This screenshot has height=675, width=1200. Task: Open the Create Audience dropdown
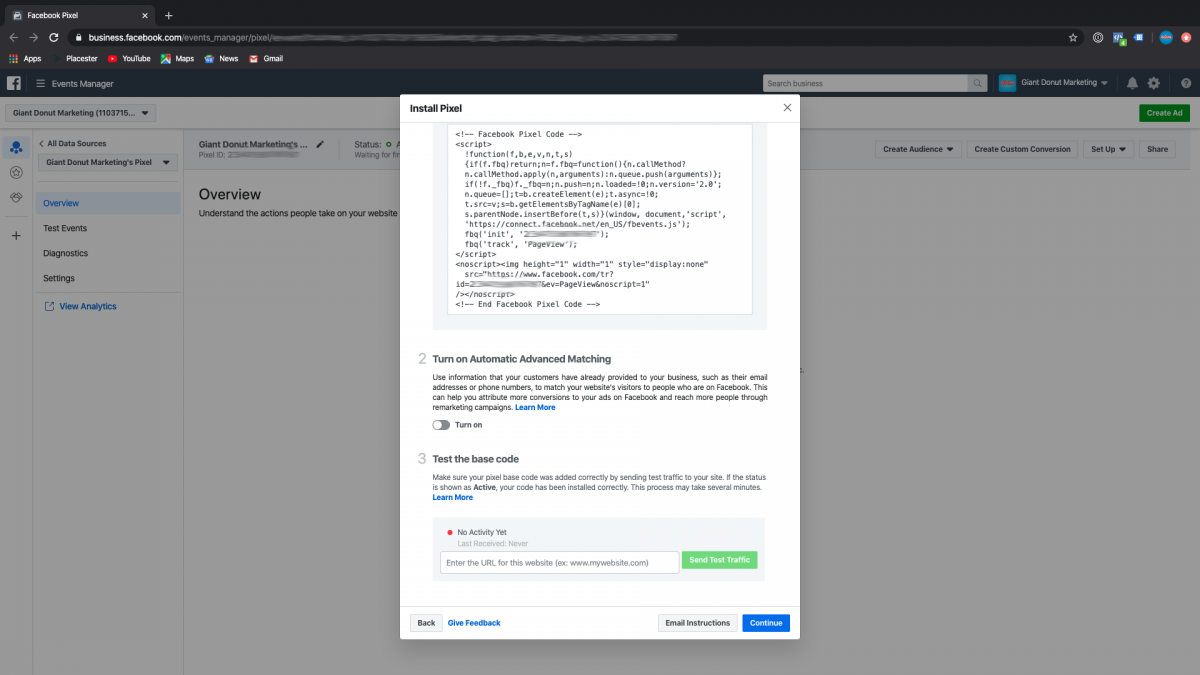tap(918, 149)
